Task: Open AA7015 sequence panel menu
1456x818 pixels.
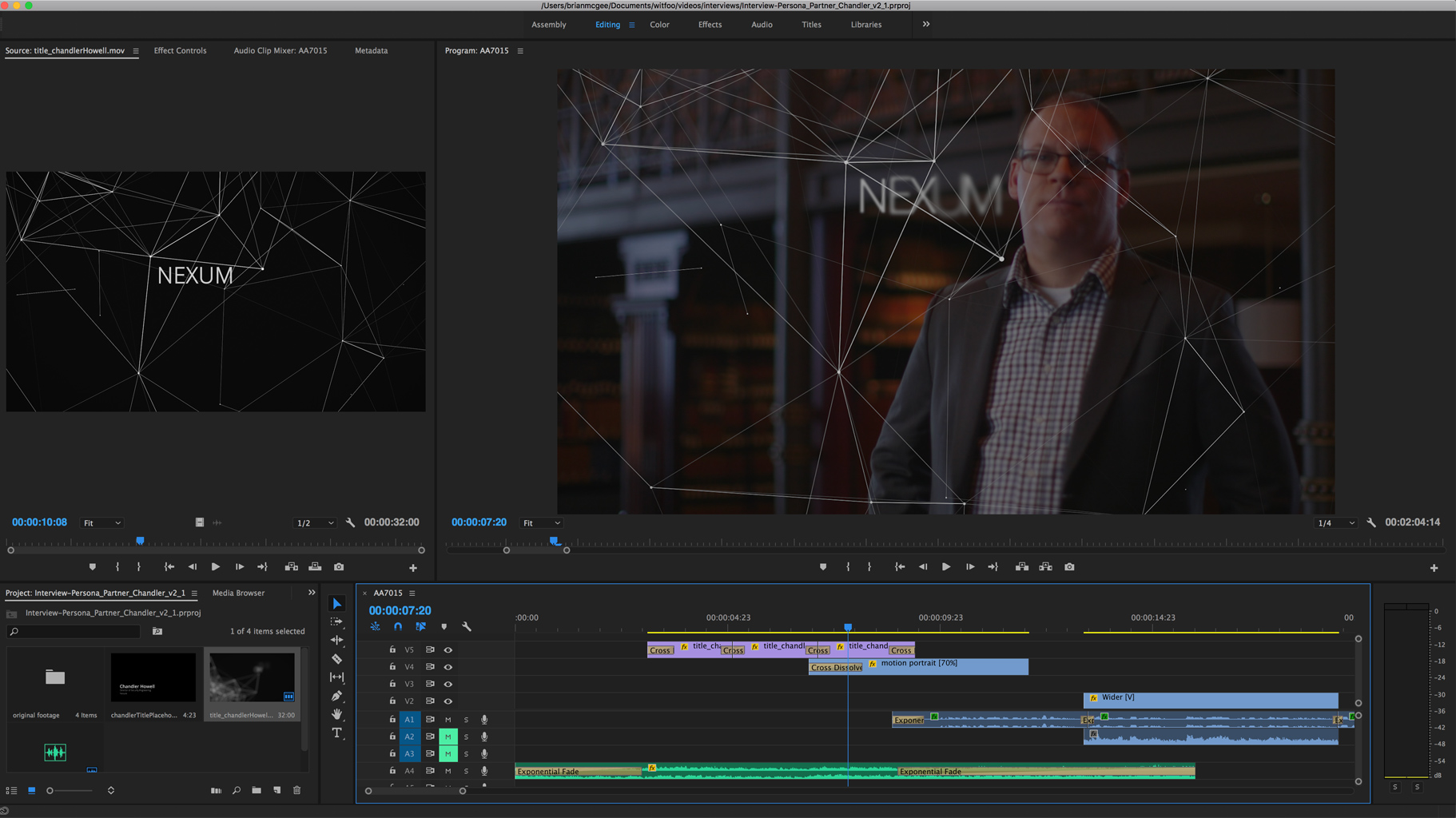Action: [412, 594]
